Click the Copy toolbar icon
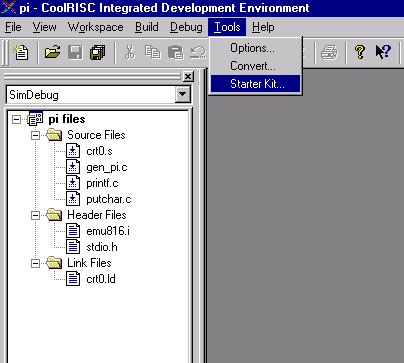Screen dimensions: 404x363 pos(153,52)
